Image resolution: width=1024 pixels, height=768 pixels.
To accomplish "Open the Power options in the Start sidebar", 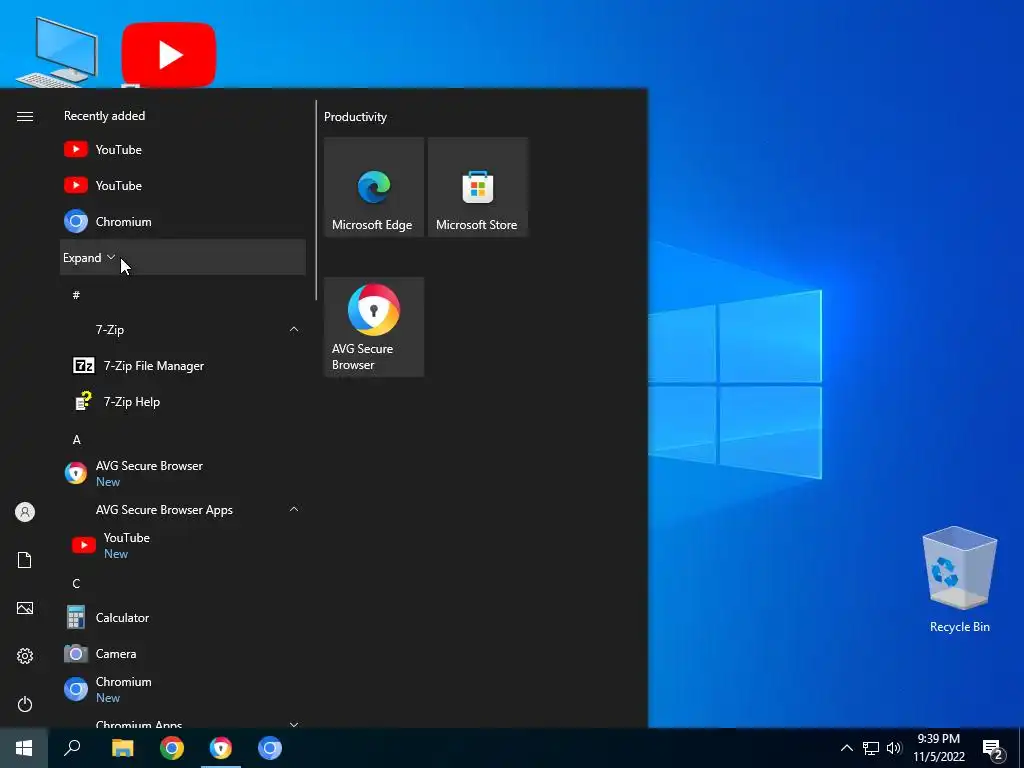I will (x=25, y=704).
